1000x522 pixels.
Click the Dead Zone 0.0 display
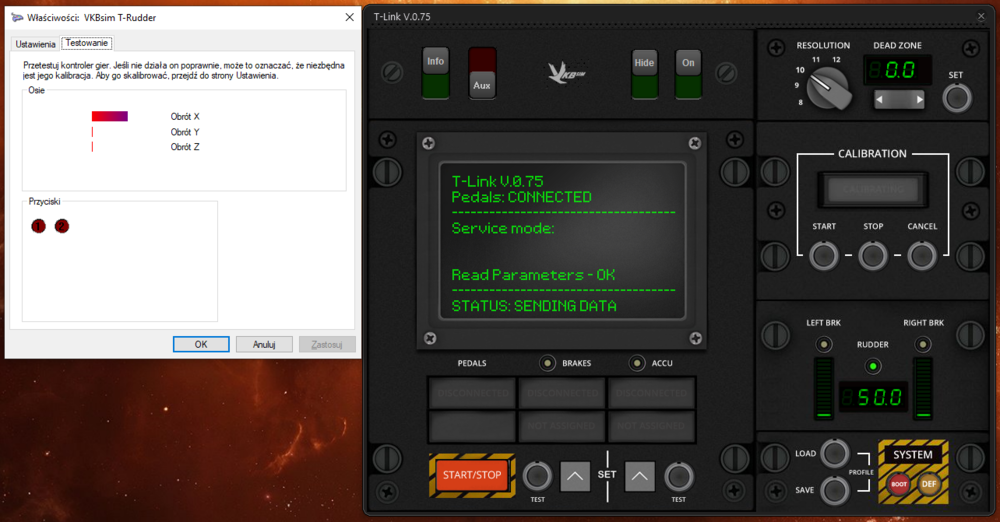tap(897, 70)
